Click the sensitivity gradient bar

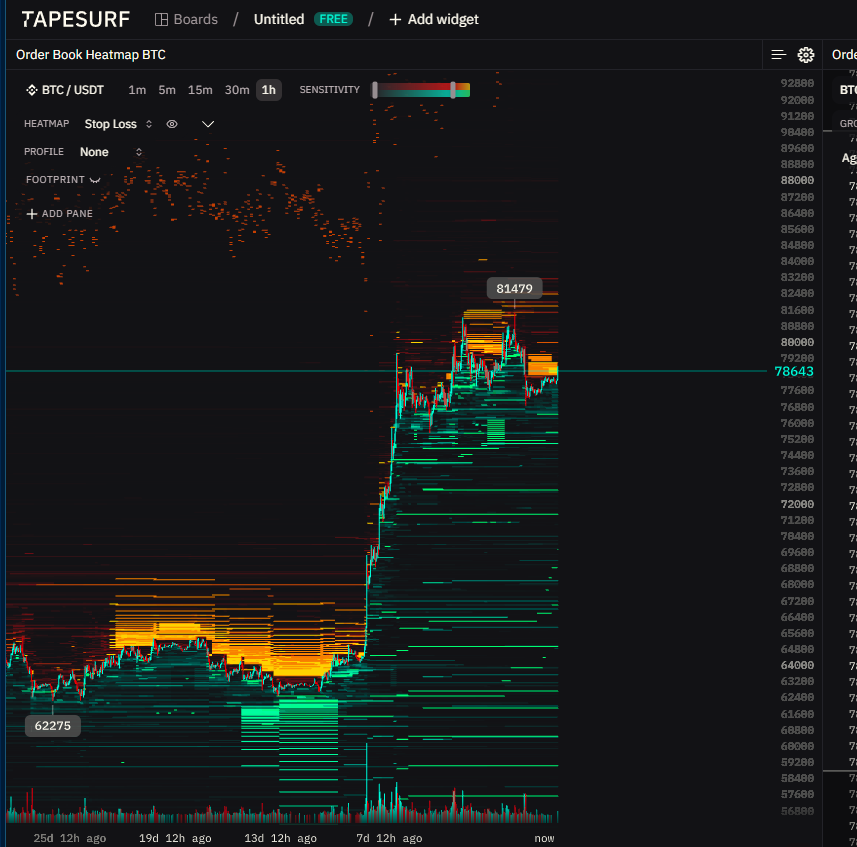pyautogui.click(x=421, y=90)
